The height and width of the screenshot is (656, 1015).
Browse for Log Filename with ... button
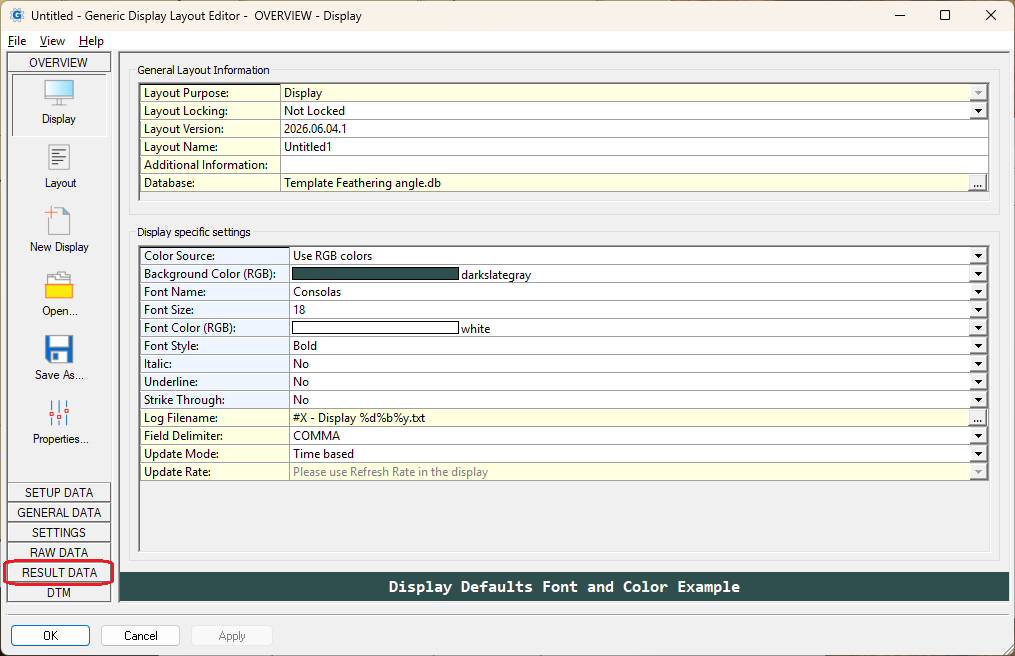(x=977, y=418)
